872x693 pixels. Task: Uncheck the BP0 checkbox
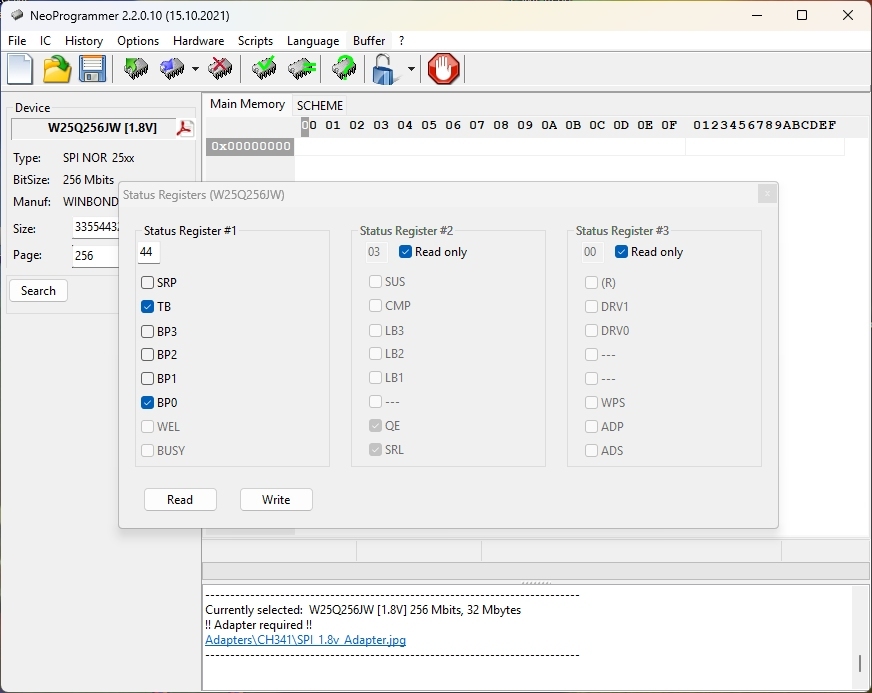(147, 402)
